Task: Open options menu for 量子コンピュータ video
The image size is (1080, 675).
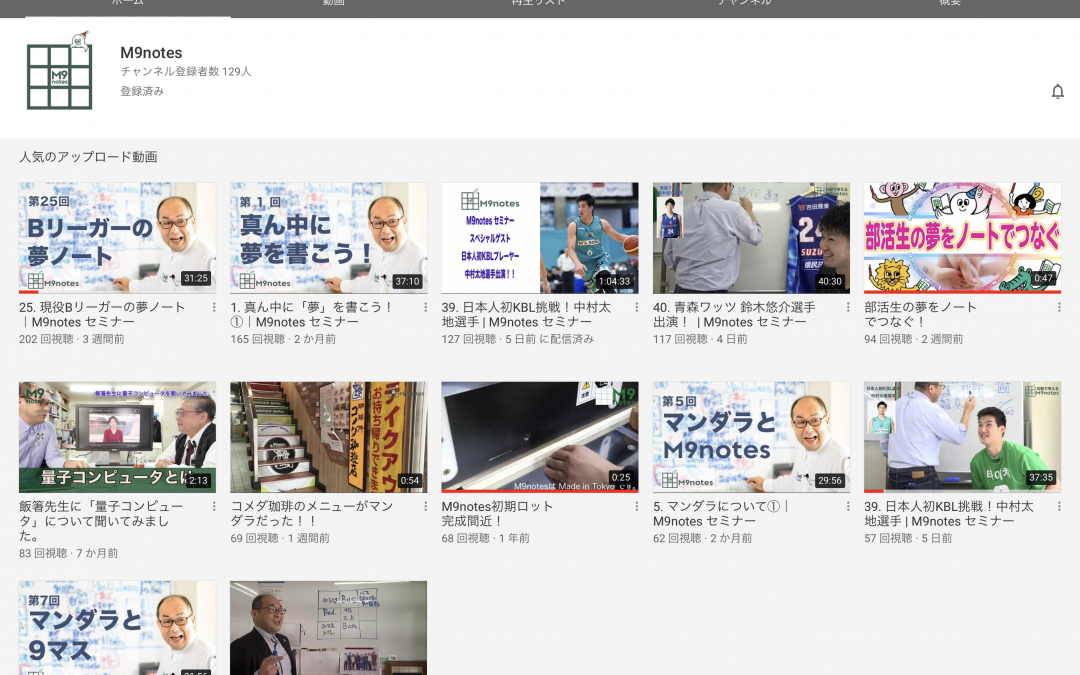Action: pyautogui.click(x=214, y=506)
